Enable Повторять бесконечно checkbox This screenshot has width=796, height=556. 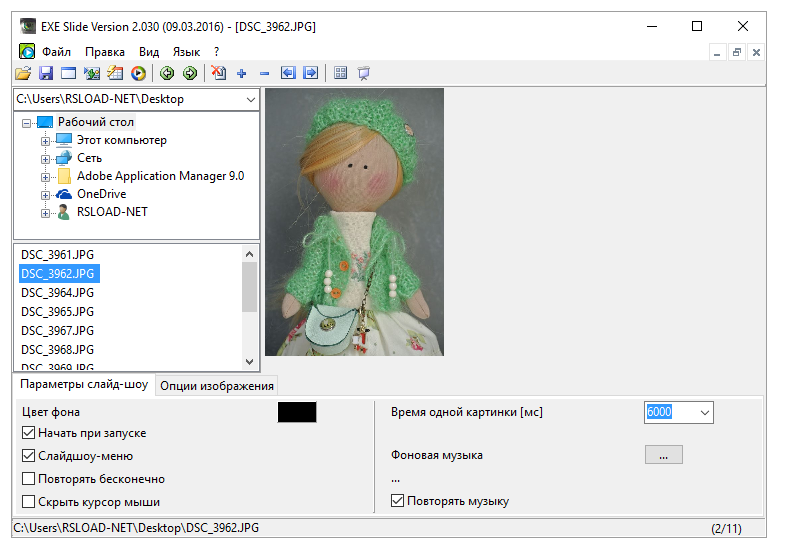point(28,478)
